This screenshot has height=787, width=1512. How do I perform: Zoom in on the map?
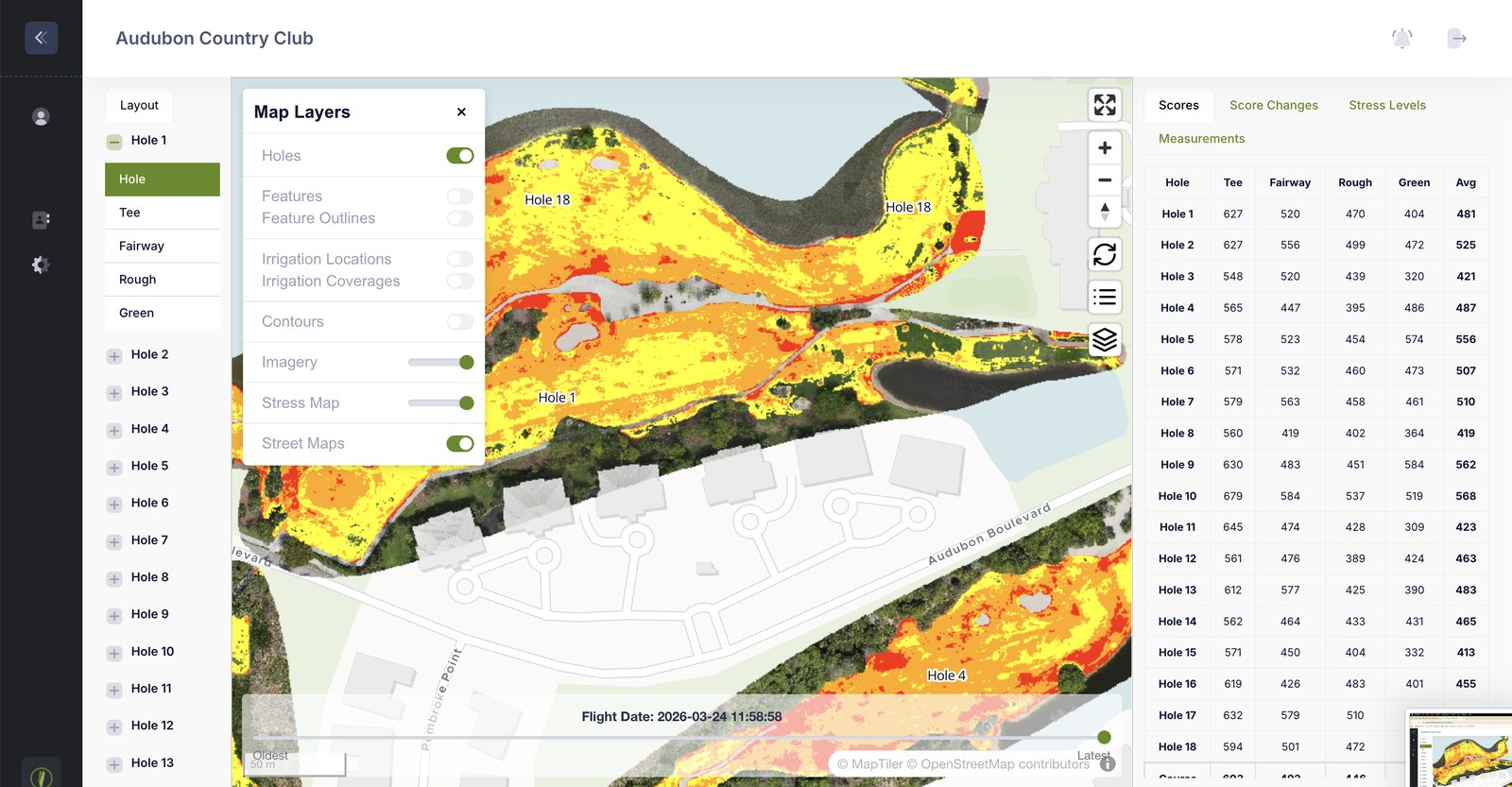click(1105, 147)
